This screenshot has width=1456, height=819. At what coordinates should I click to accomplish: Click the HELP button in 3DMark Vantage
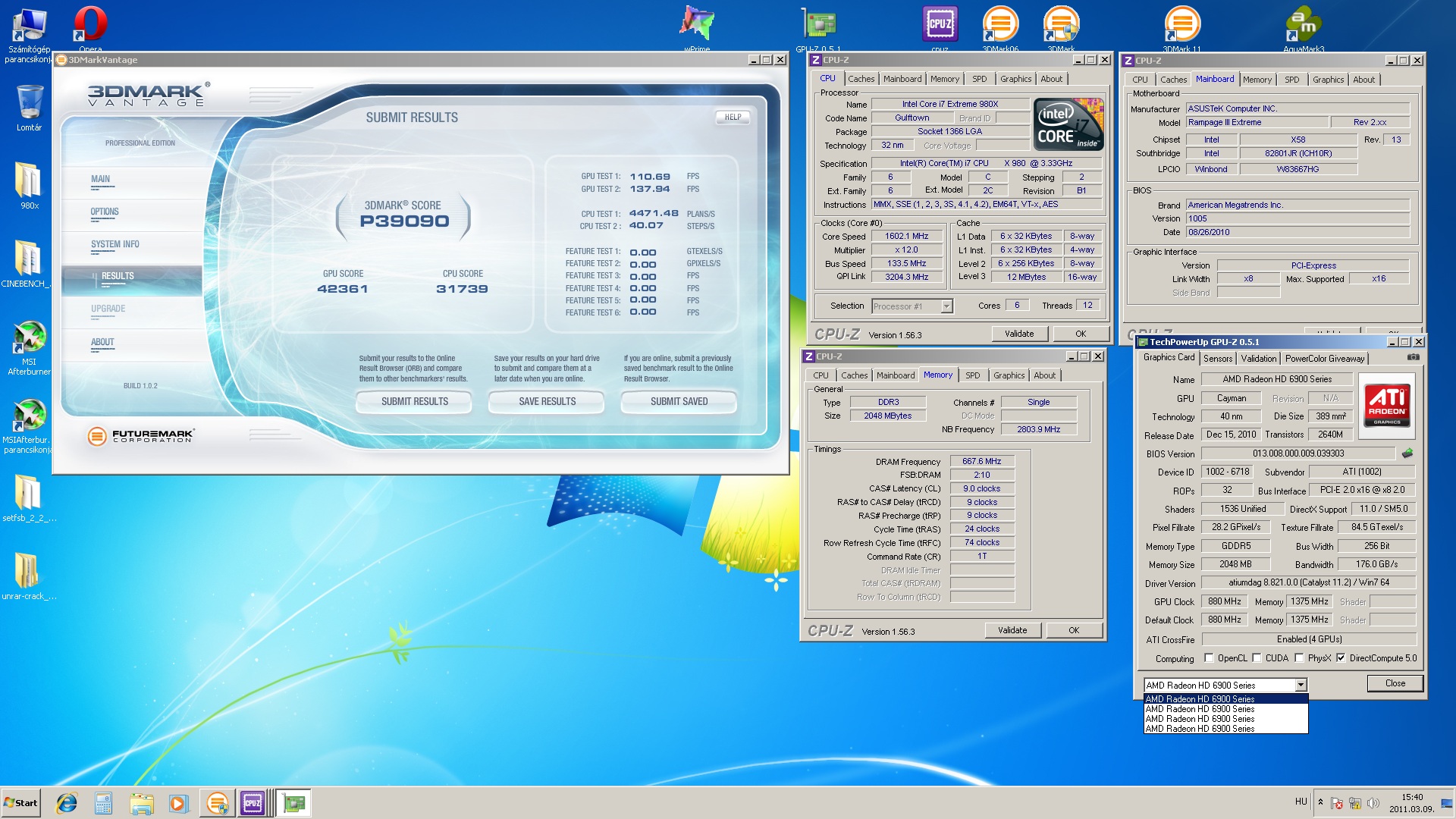coord(733,118)
